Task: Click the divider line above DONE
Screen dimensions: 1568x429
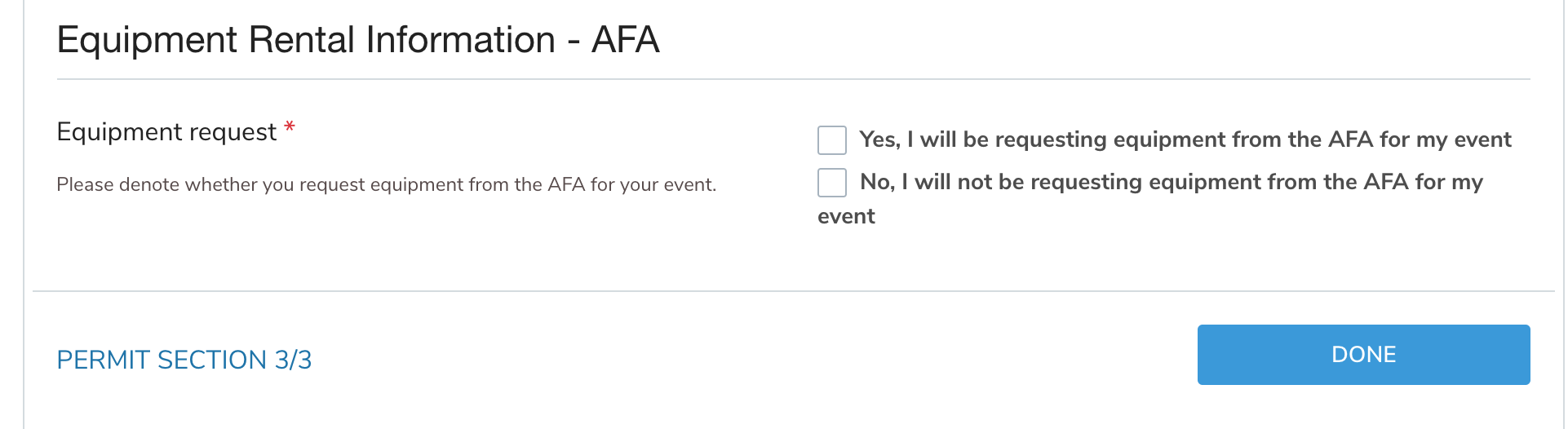Action: point(793,291)
